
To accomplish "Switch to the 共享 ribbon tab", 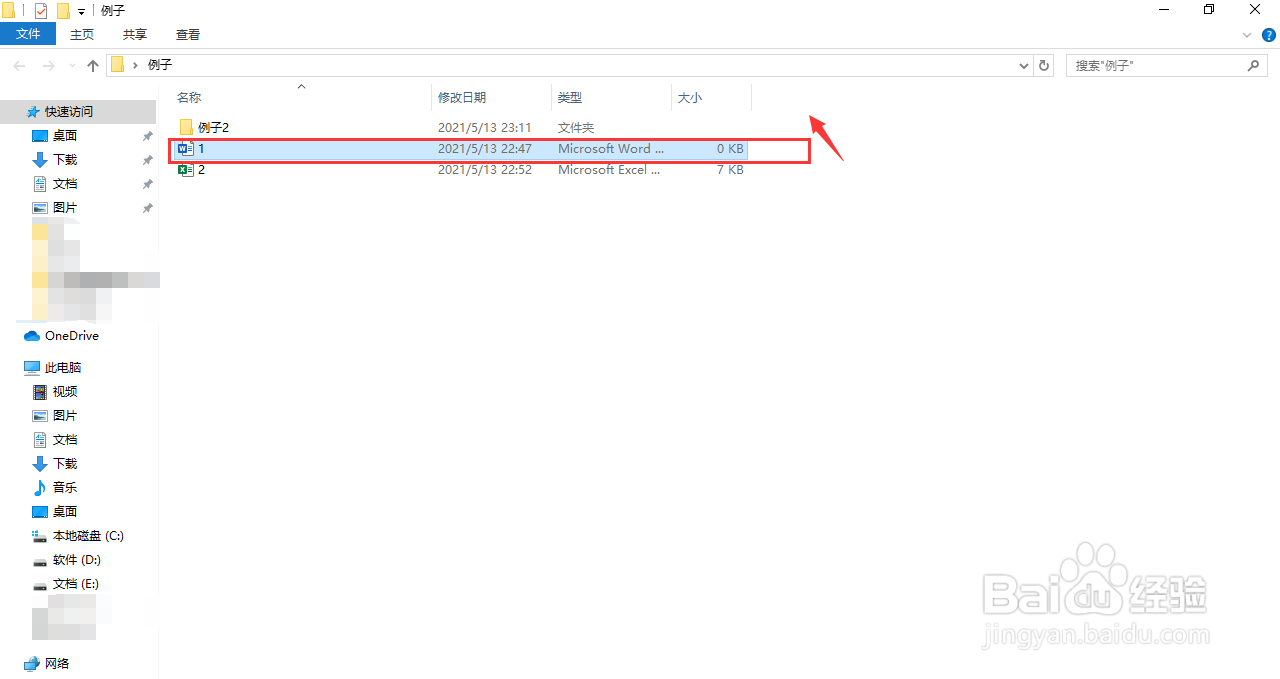I will (135, 34).
